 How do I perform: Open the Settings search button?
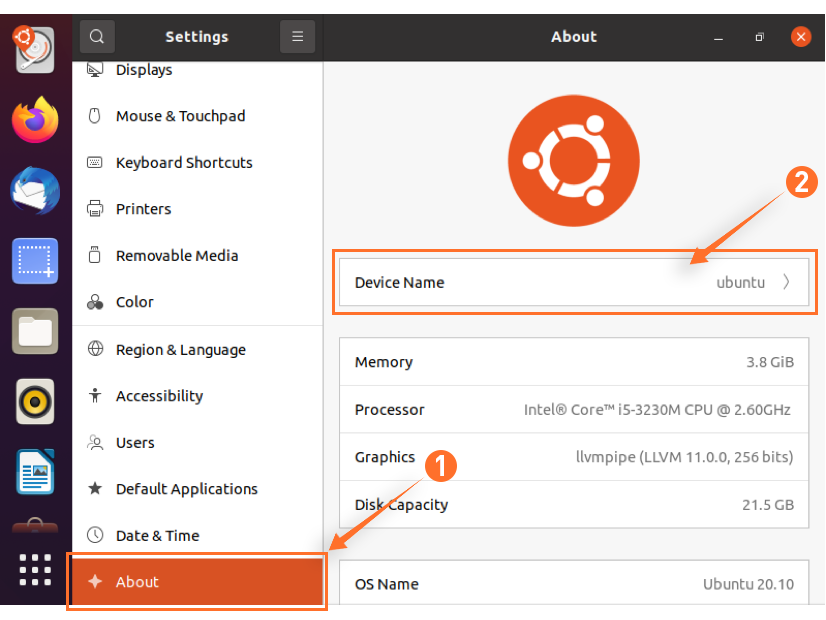pos(97,36)
